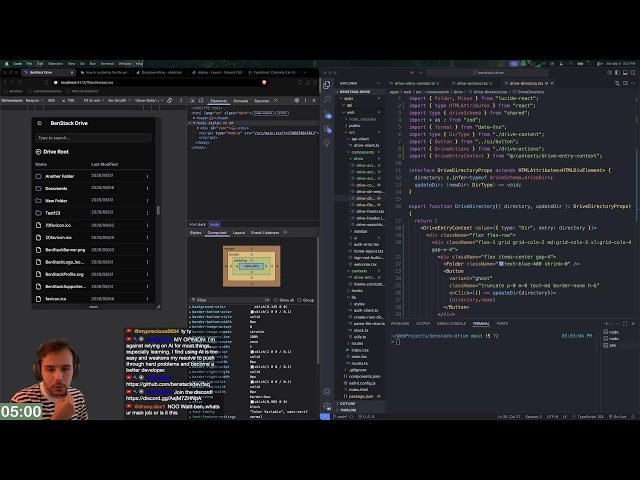640x480 pixels.
Task: Maximize terminal panel size icon
Action: pyautogui.click(x=625, y=324)
